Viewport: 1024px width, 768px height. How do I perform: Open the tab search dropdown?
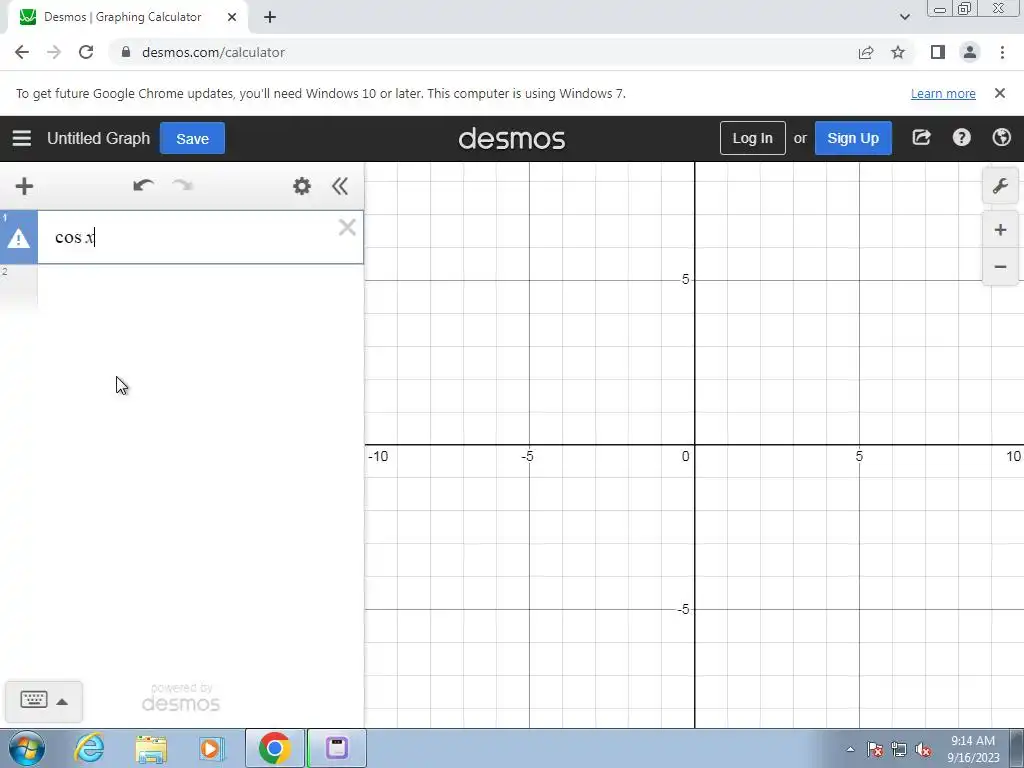tap(904, 17)
